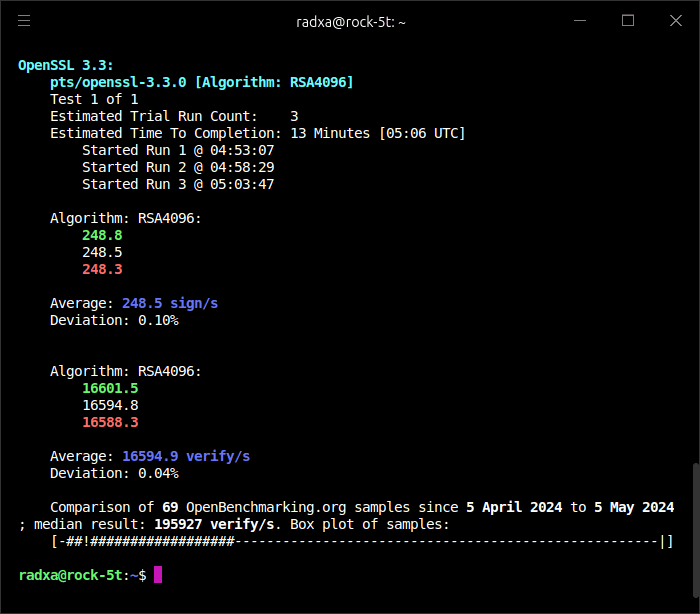
Task: Click the green value 248.8
Action: tap(102, 235)
